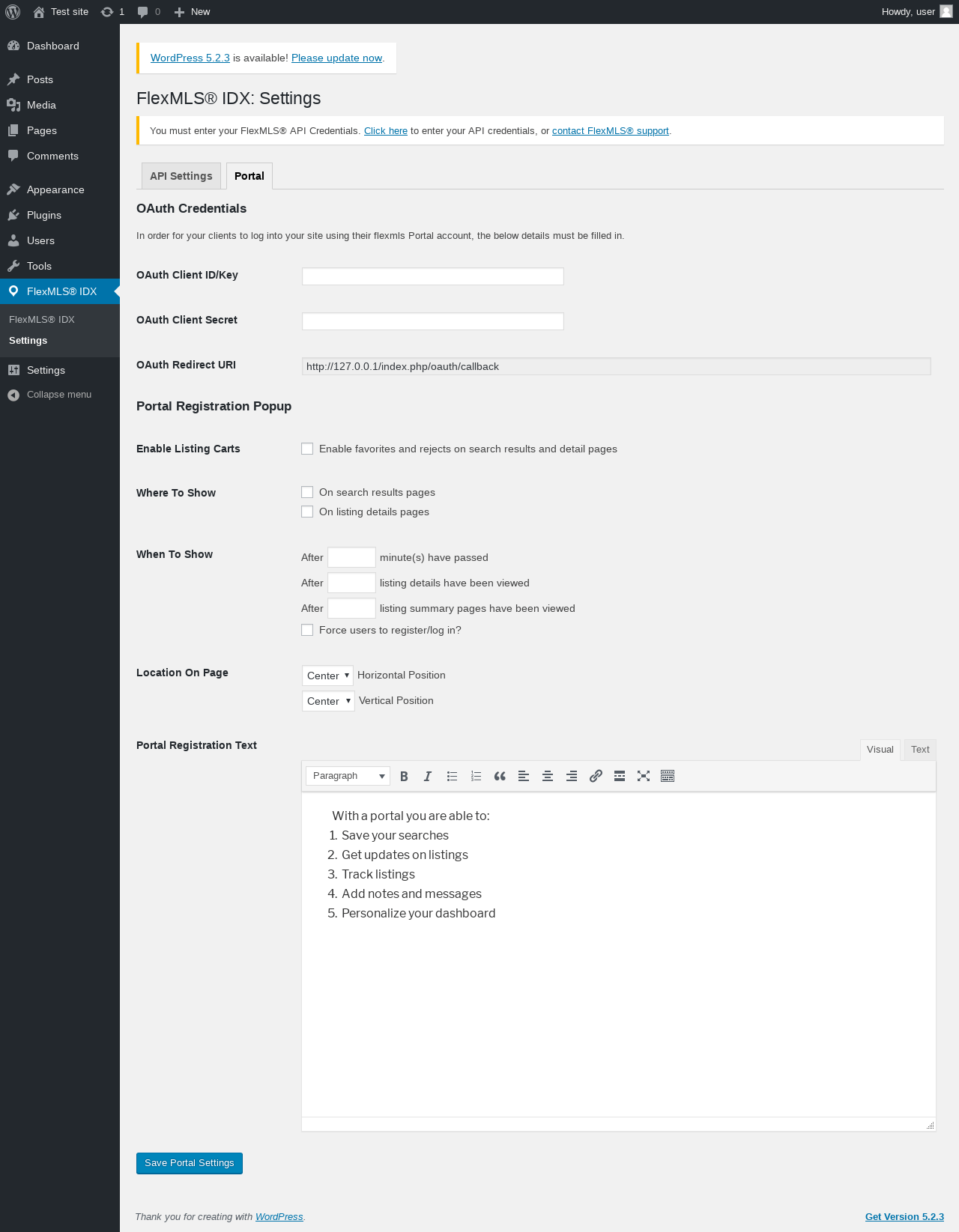The width and height of the screenshot is (959, 1232).
Task: Select the Portal tab
Action: (x=249, y=176)
